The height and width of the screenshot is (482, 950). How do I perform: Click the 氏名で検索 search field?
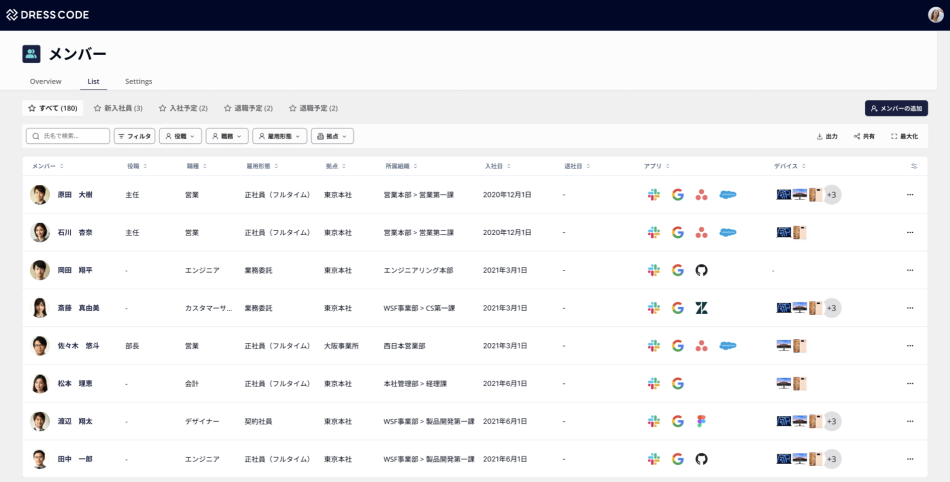[x=68, y=136]
